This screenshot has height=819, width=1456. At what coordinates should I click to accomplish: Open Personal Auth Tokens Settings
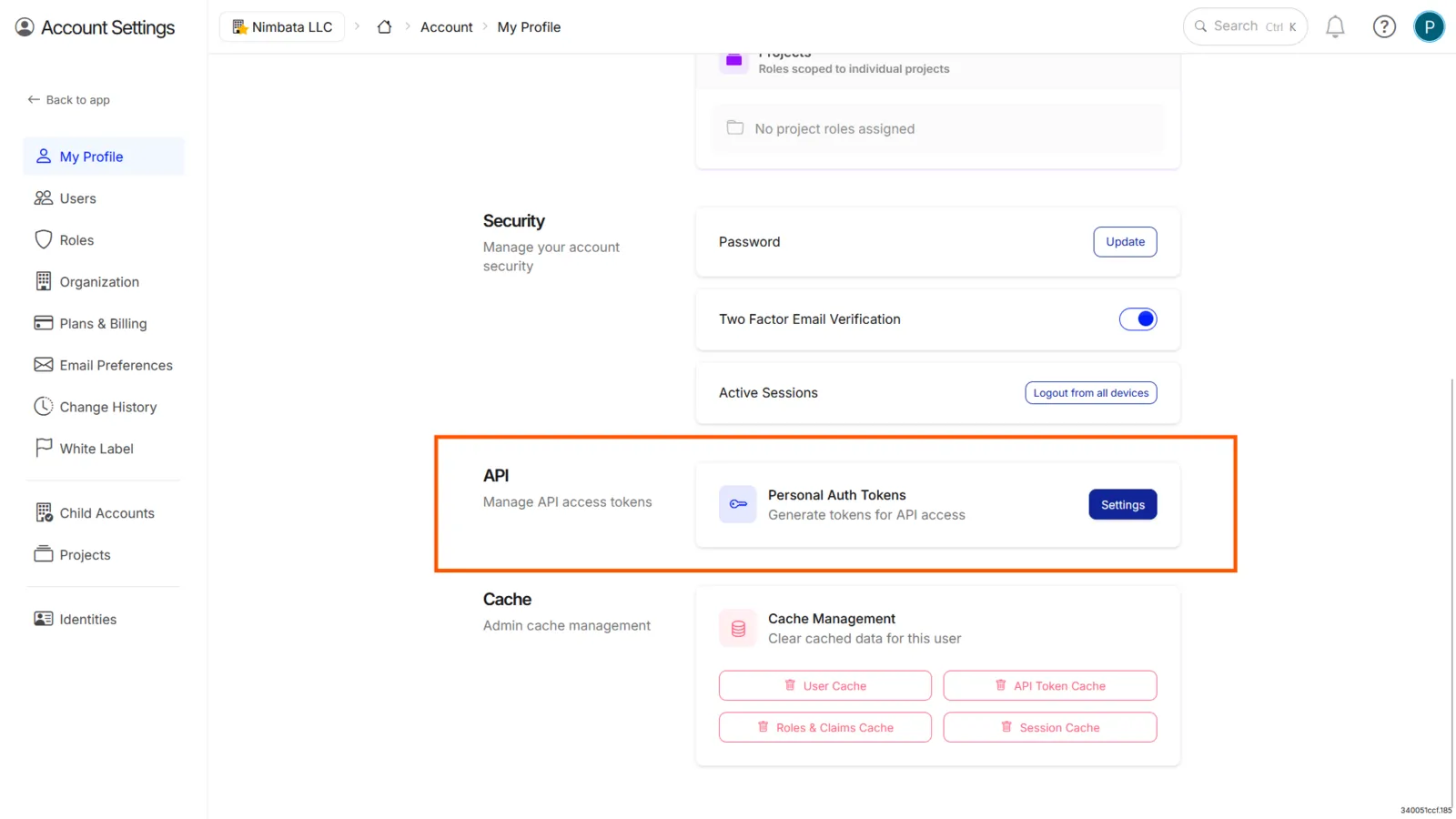tap(1122, 505)
